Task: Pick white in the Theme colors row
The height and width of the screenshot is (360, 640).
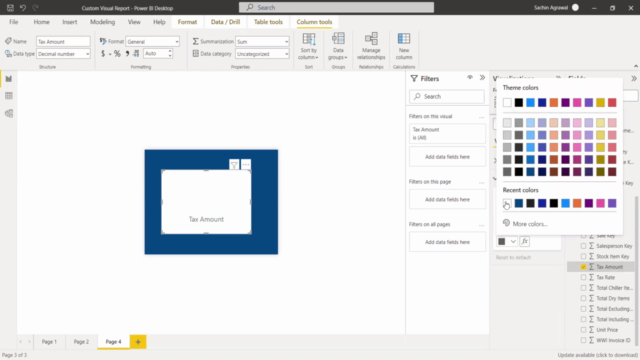Action: [507, 102]
